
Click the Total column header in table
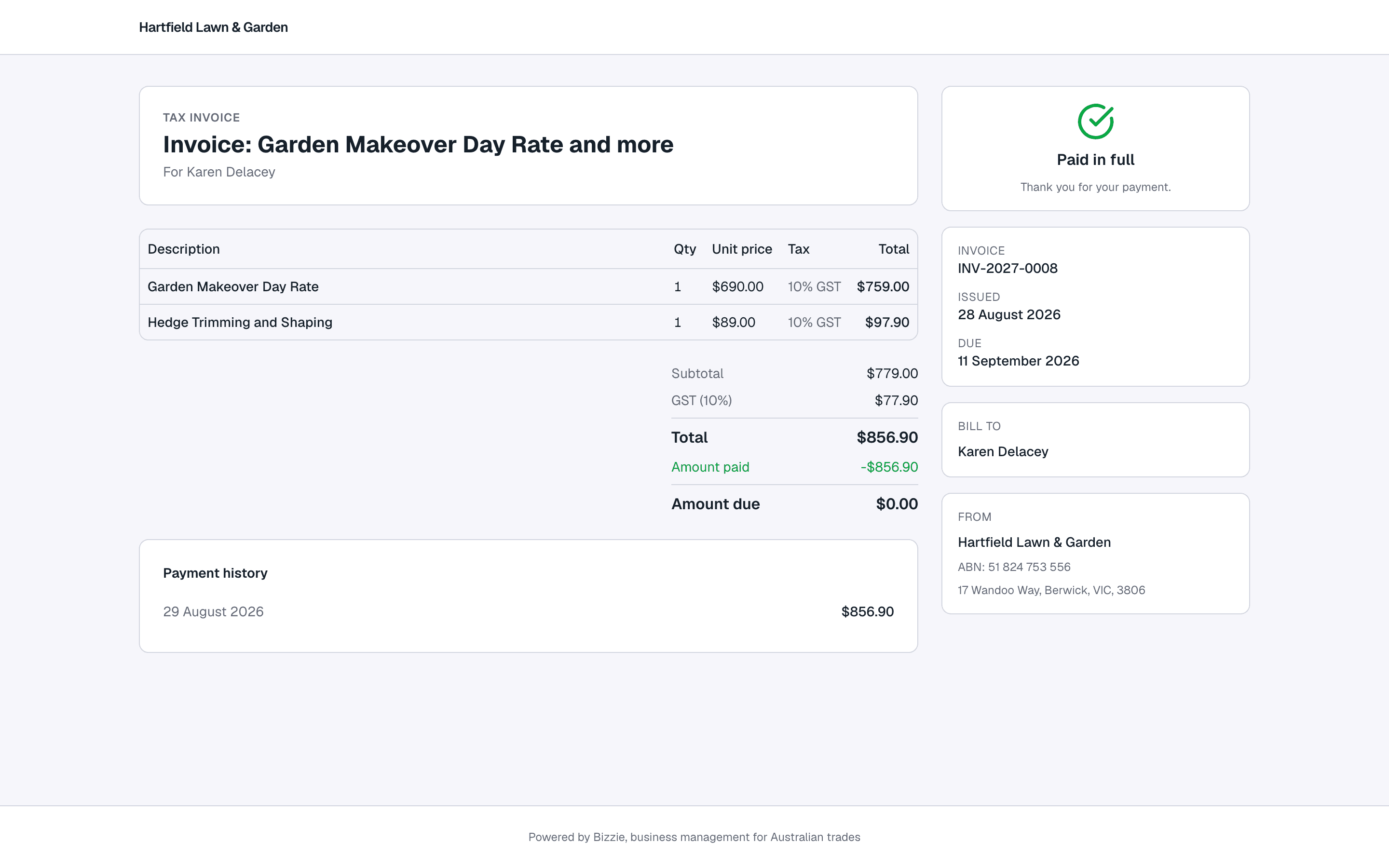(x=893, y=248)
